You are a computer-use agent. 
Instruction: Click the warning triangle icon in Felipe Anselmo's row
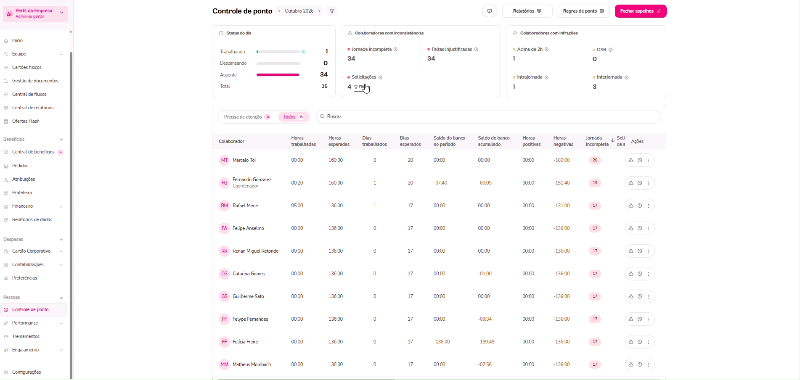pos(631,228)
